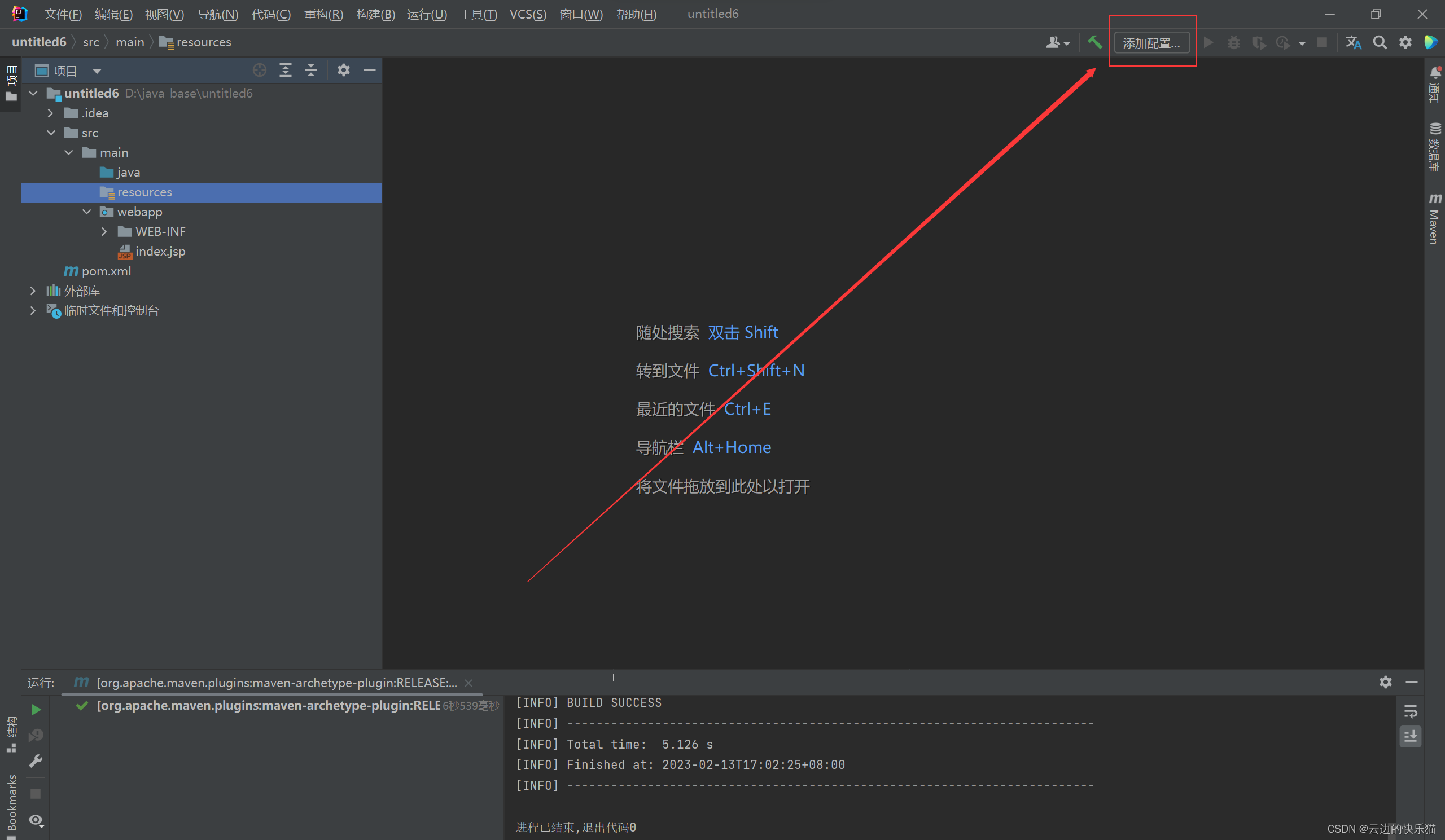Expand 外部库 in the project tree
Viewport: 1445px width, 840px height.
[33, 291]
